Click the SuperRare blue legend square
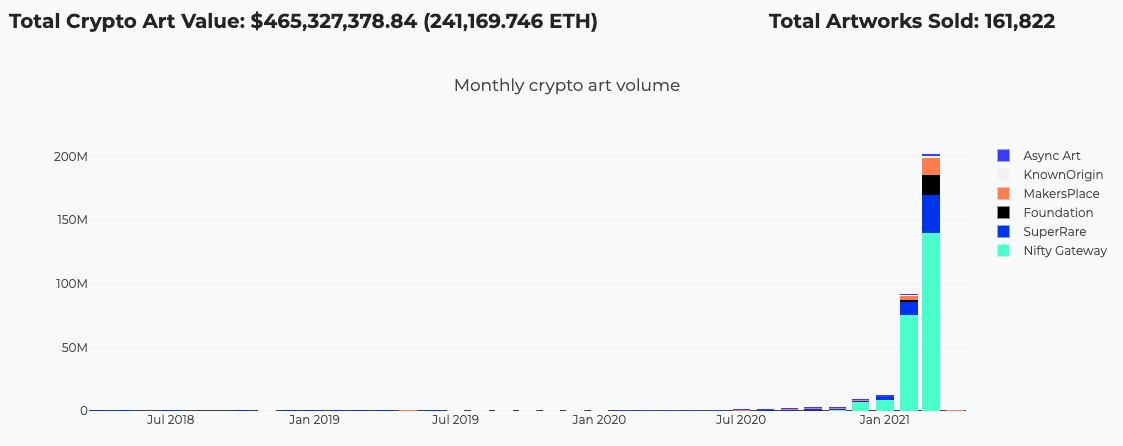The height and width of the screenshot is (446, 1123). coord(1003,232)
